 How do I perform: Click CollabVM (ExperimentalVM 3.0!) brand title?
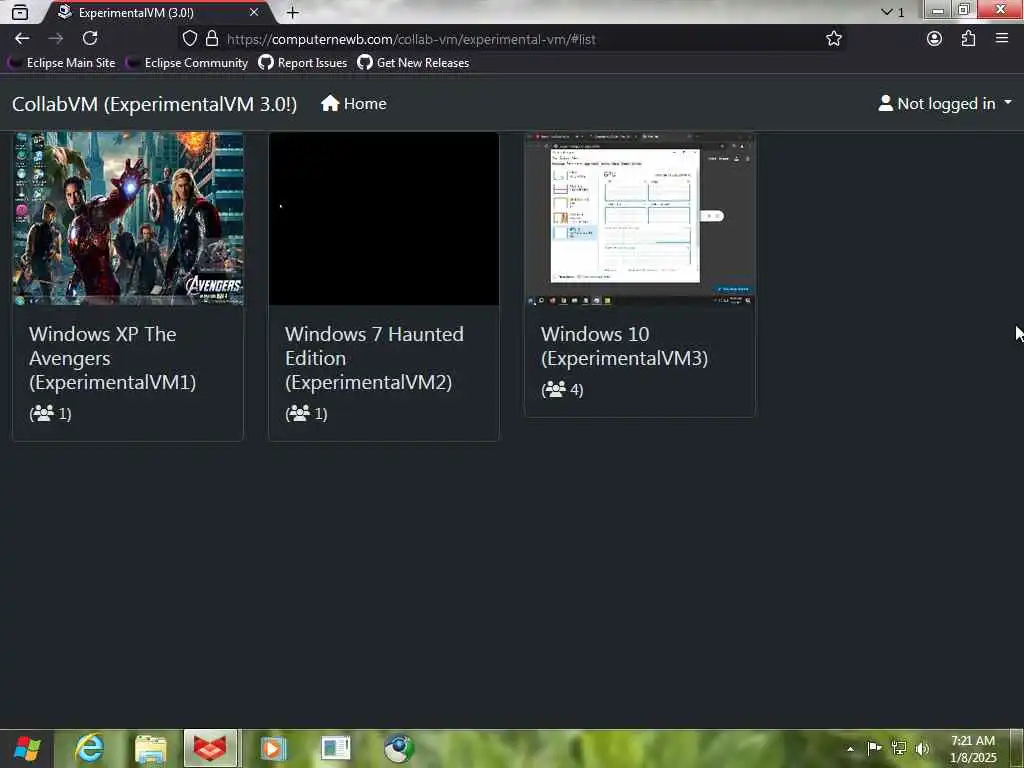pos(155,104)
